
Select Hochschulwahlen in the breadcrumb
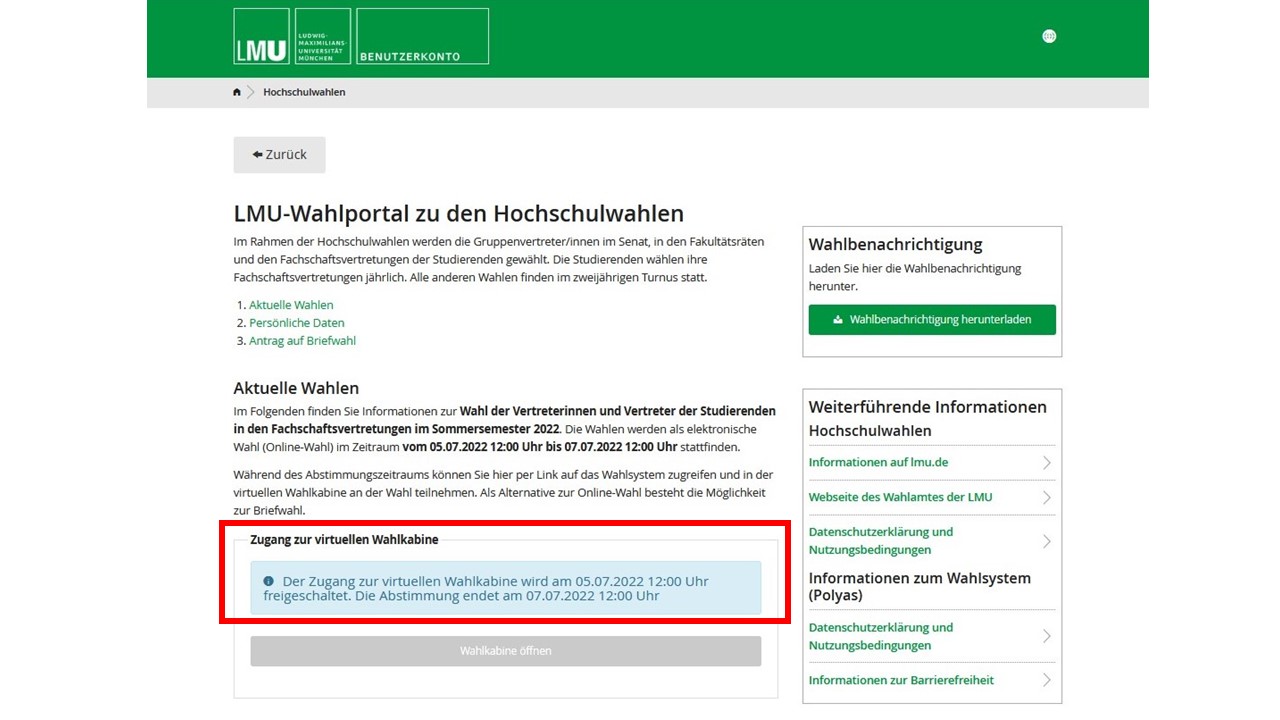[304, 92]
